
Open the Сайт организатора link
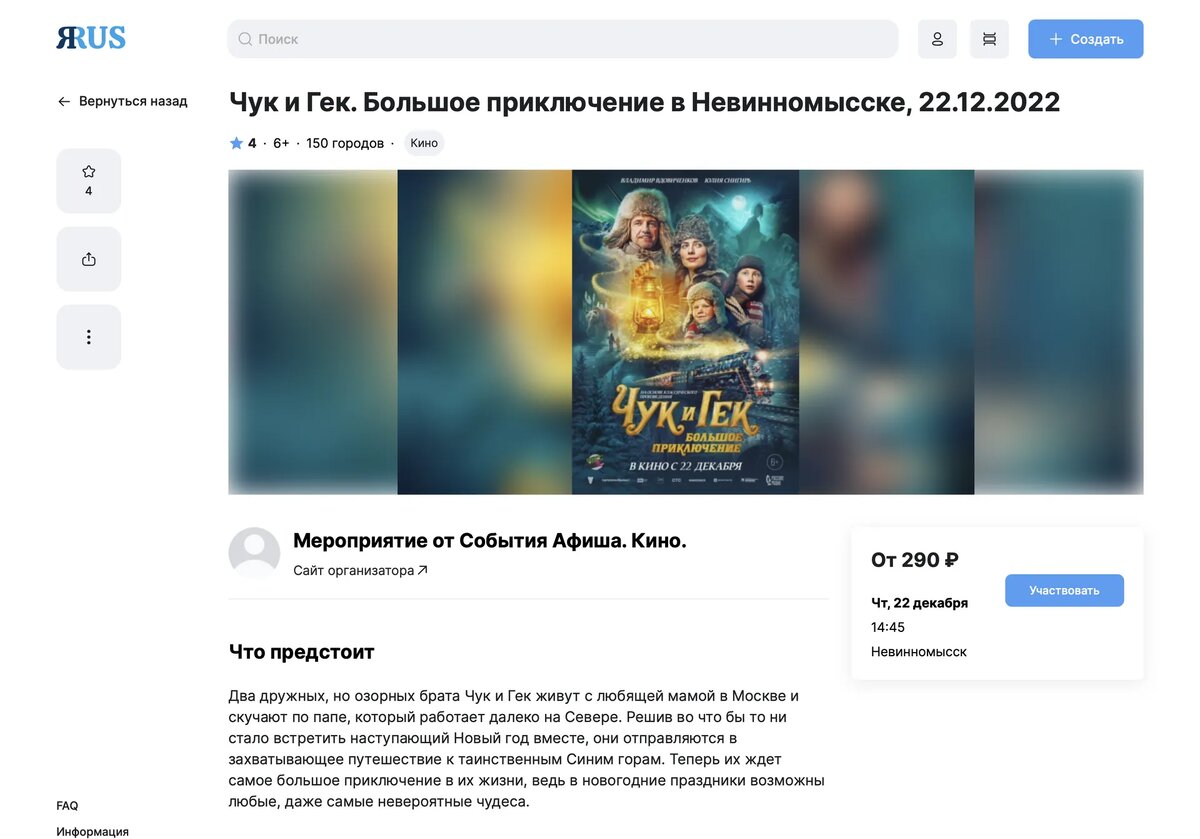click(360, 570)
